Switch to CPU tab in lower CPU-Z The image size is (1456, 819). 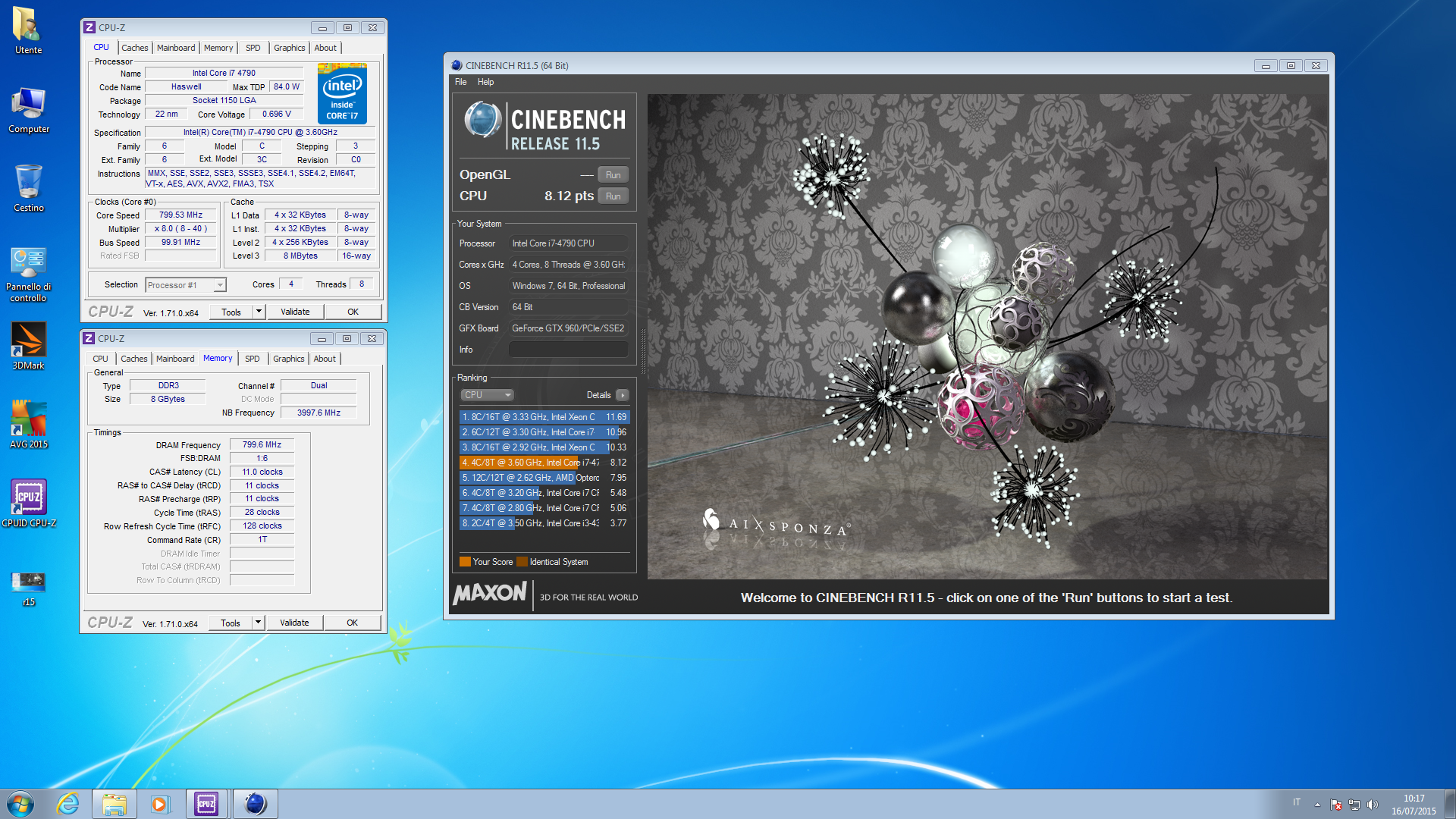point(100,359)
